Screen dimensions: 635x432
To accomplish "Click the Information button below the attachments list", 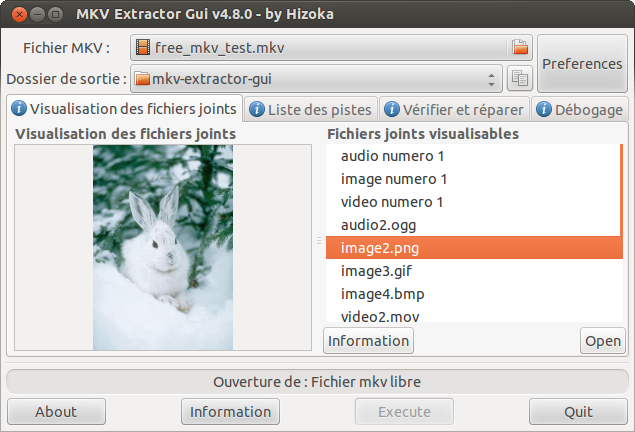I will [x=368, y=340].
